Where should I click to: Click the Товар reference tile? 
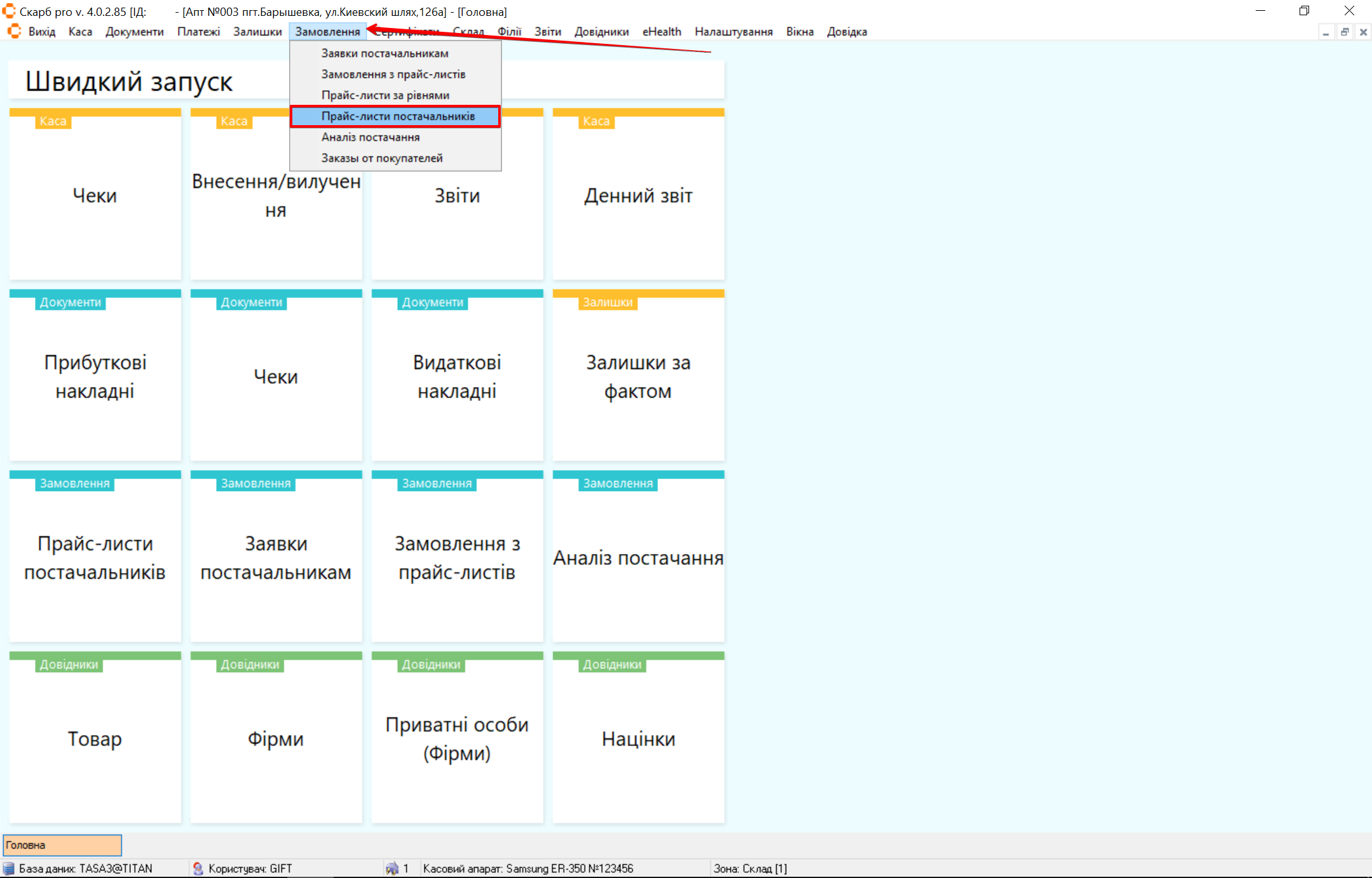pyautogui.click(x=95, y=738)
